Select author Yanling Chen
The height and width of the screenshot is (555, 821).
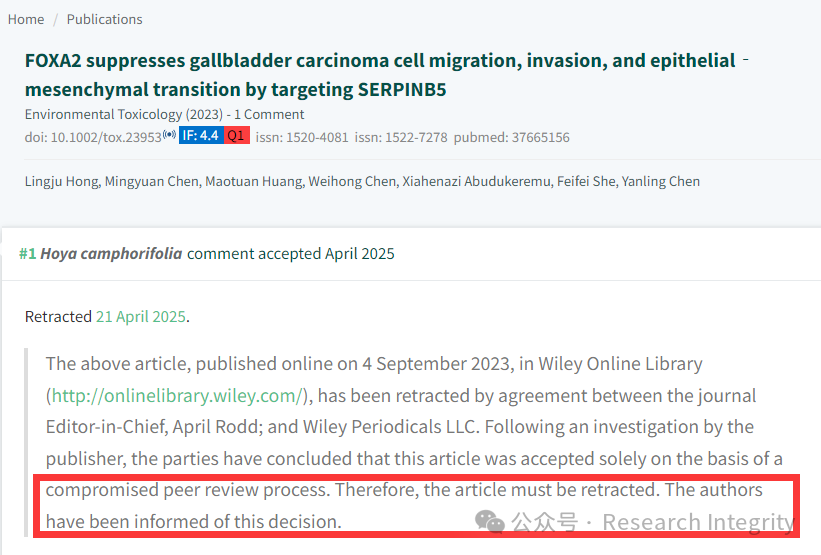pos(661,181)
